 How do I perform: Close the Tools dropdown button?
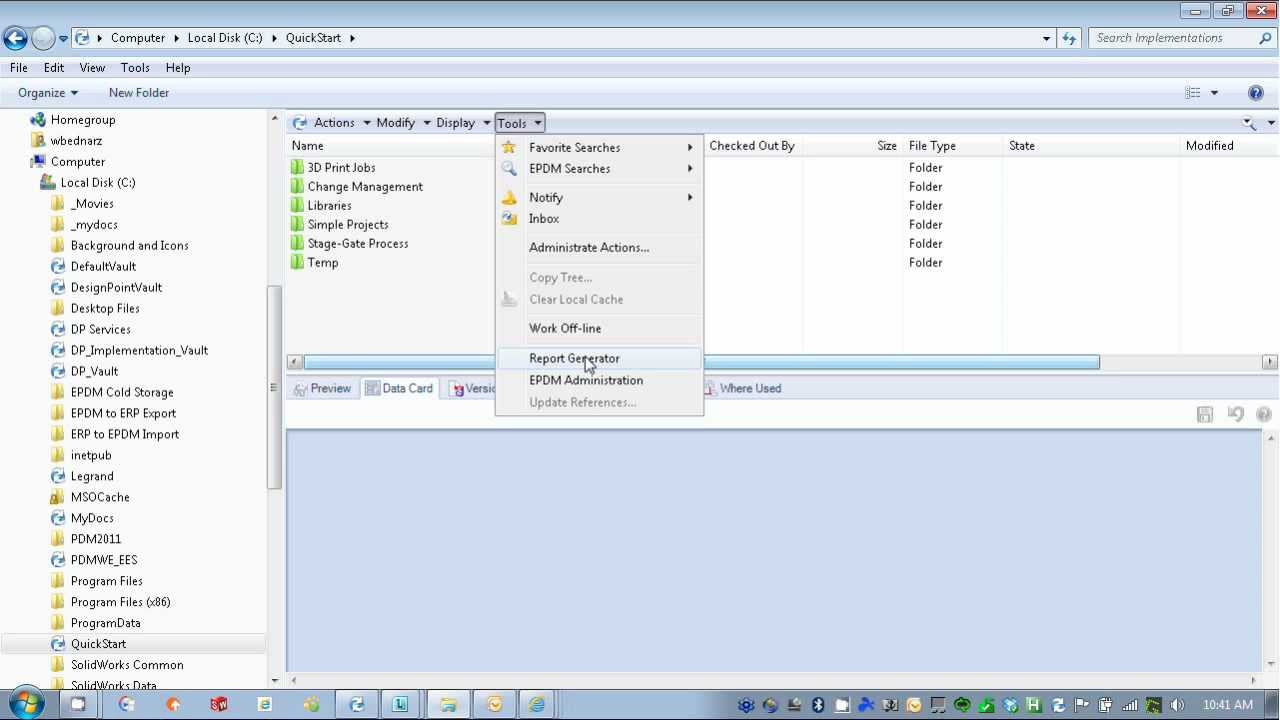(519, 123)
